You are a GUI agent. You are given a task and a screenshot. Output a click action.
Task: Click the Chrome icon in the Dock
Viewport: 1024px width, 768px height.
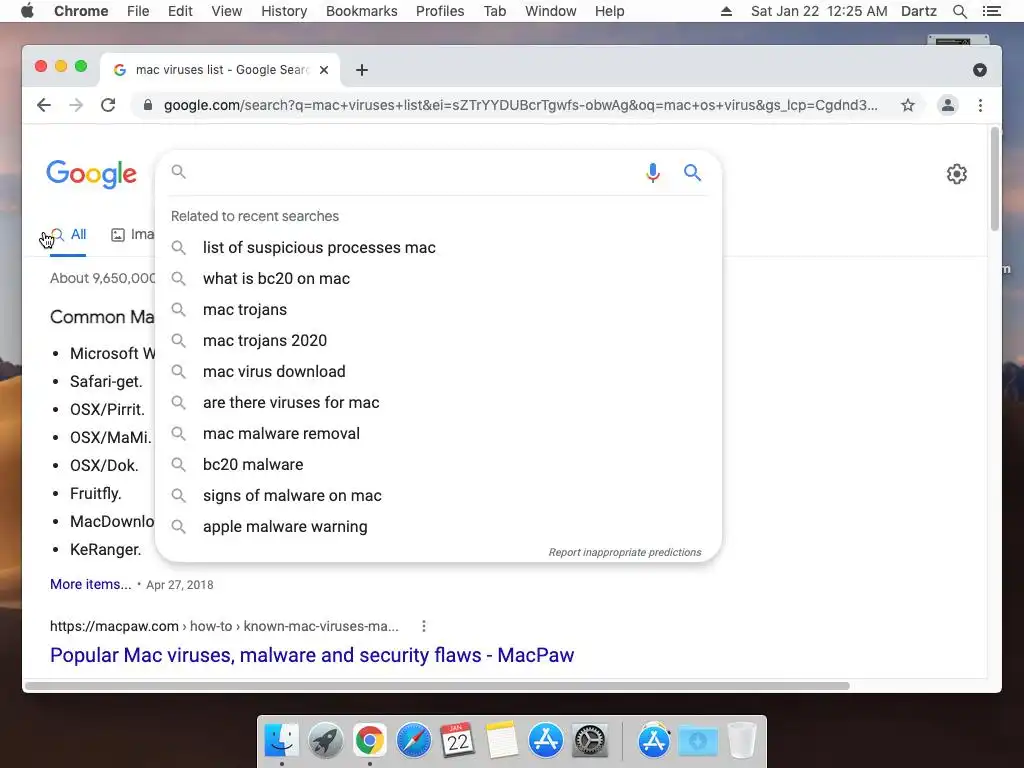(370, 741)
